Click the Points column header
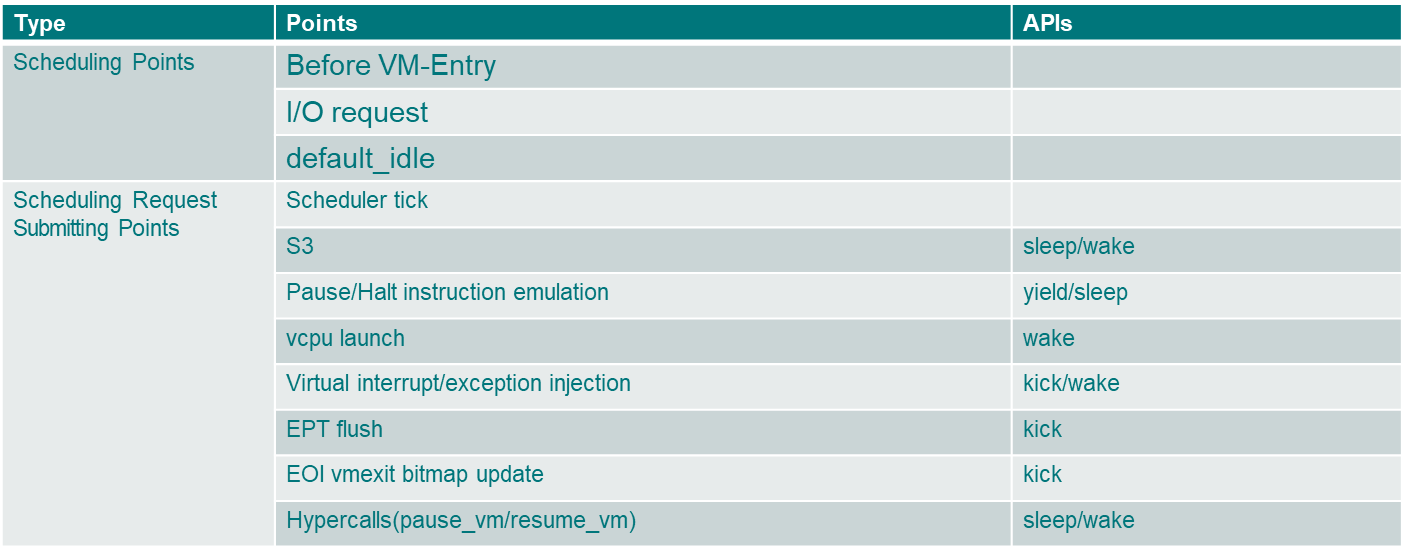The width and height of the screenshot is (1407, 549). click(x=321, y=23)
